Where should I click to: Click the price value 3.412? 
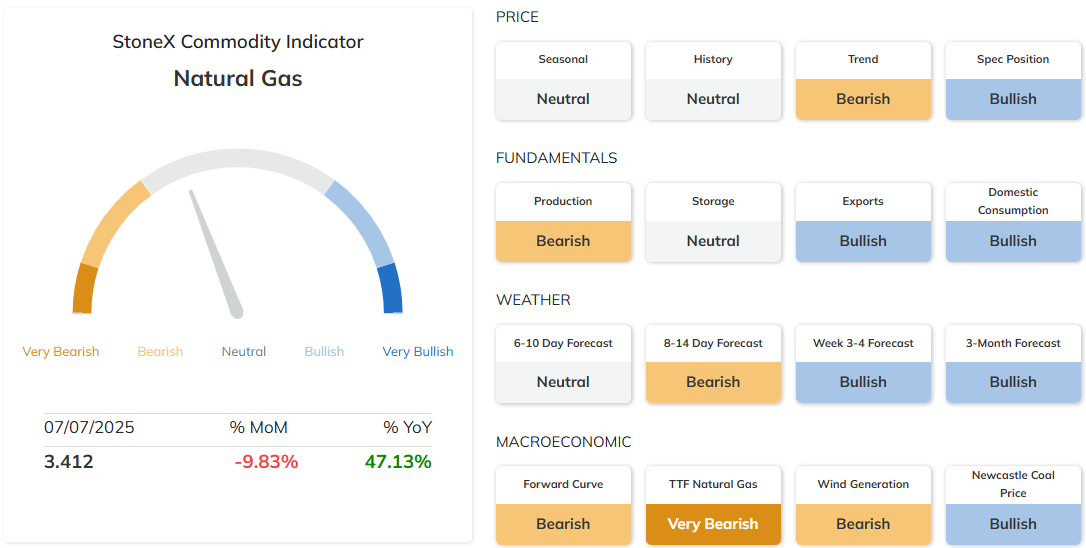69,461
